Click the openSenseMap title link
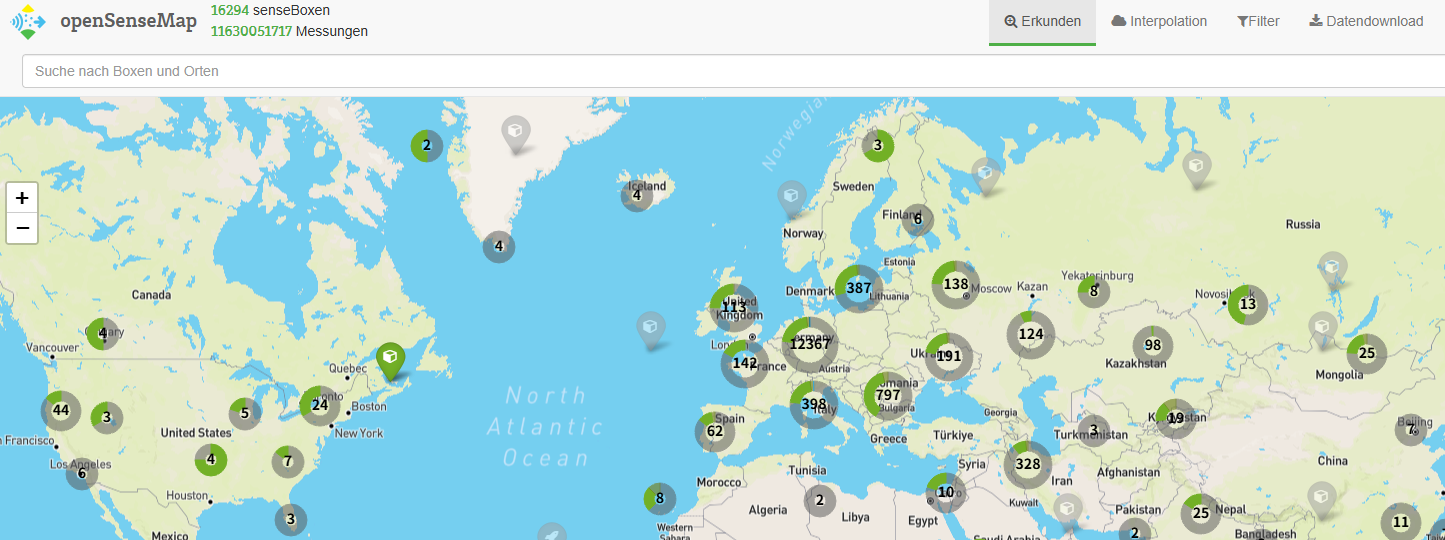The image size is (1445, 540). pyautogui.click(x=128, y=22)
